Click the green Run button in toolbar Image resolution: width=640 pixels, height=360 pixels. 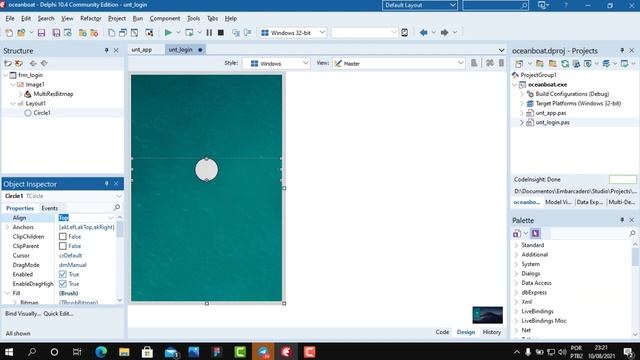pyautogui.click(x=168, y=33)
